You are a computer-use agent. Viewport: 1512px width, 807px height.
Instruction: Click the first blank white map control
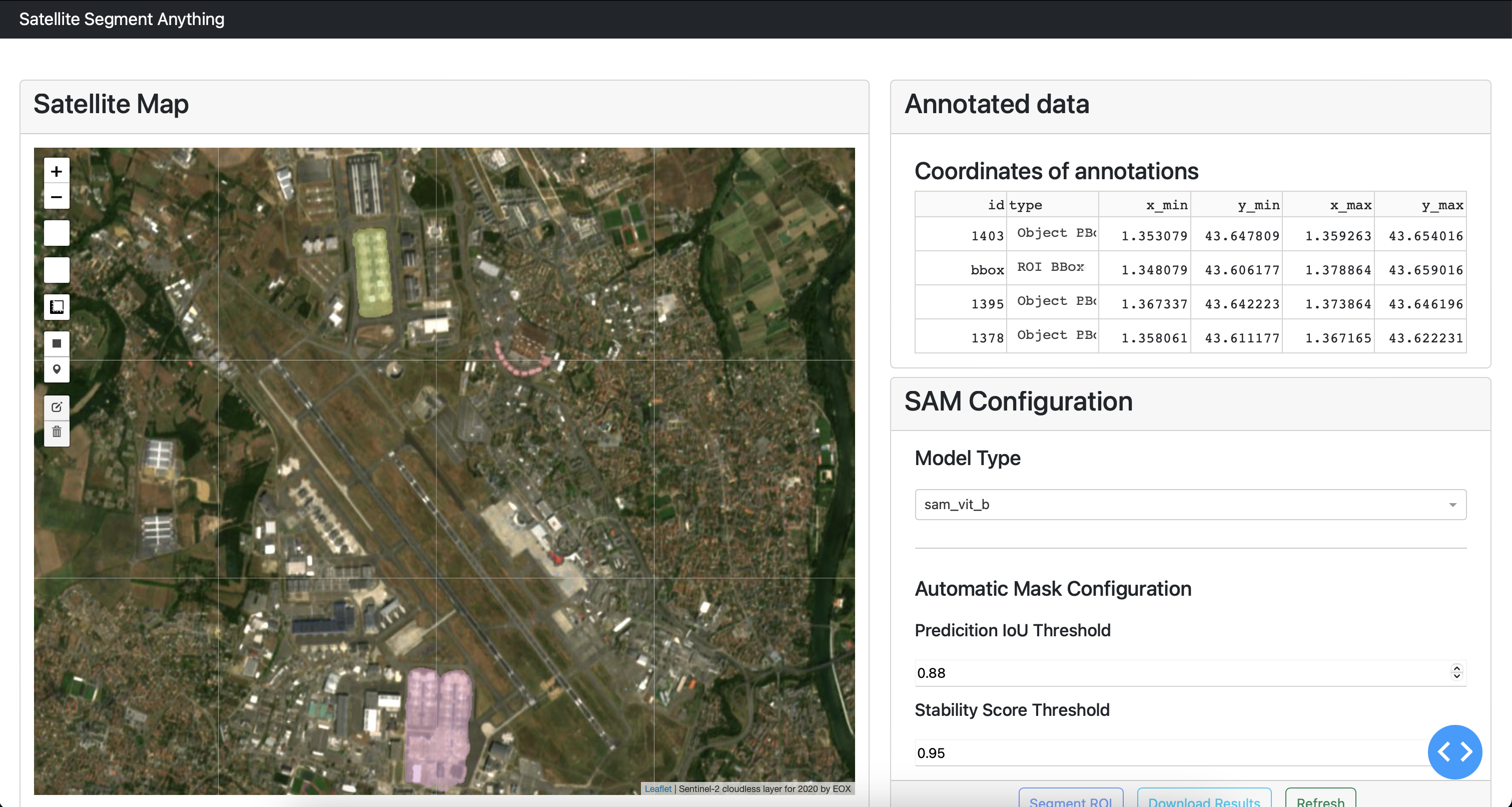pos(57,233)
